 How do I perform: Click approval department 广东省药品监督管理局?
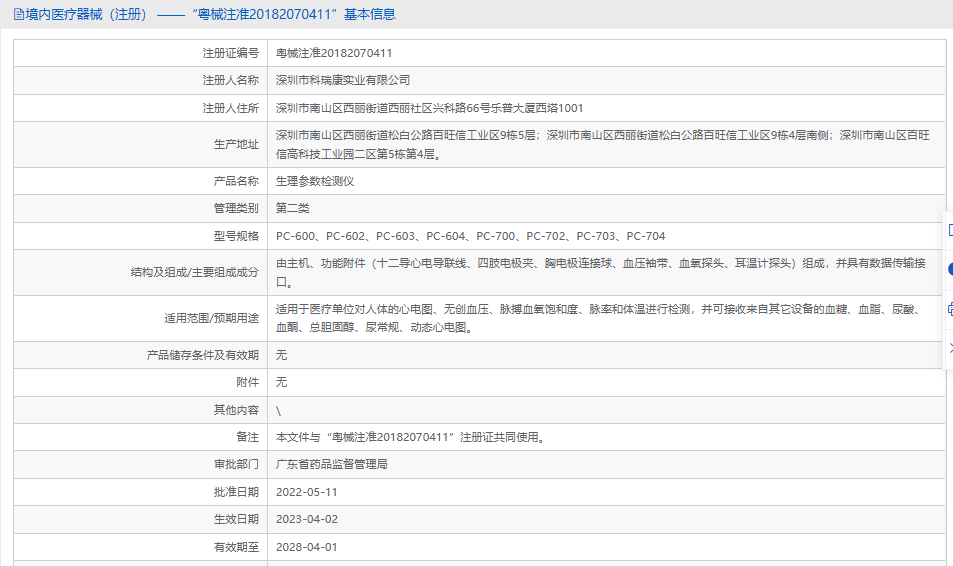click(x=331, y=464)
